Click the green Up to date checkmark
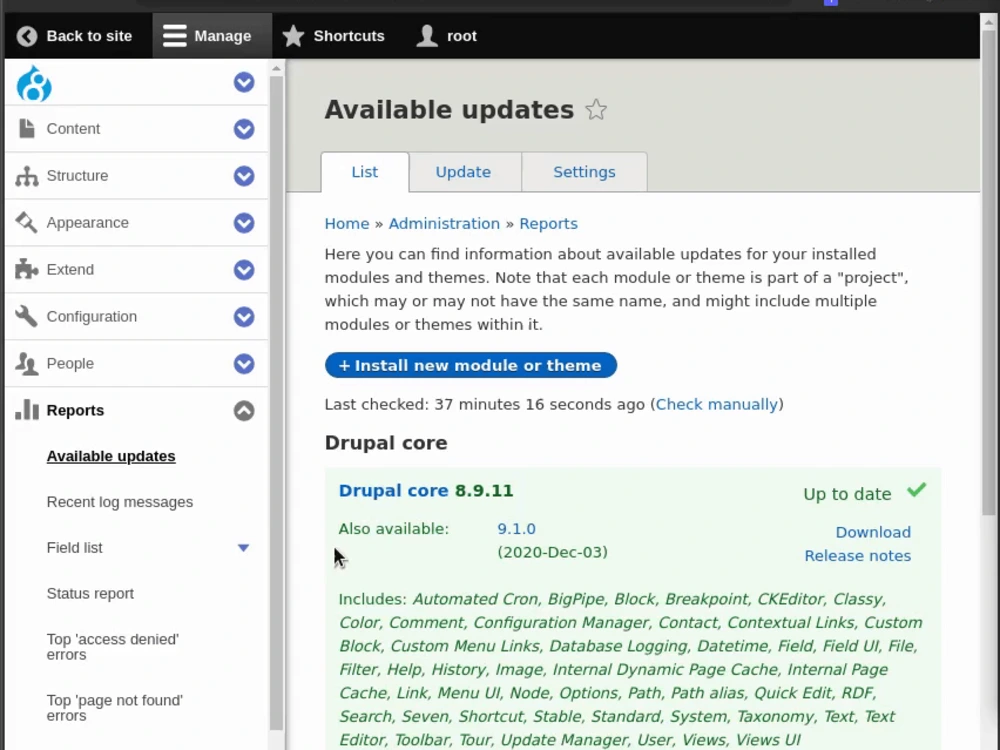This screenshot has width=1000, height=750. point(916,490)
